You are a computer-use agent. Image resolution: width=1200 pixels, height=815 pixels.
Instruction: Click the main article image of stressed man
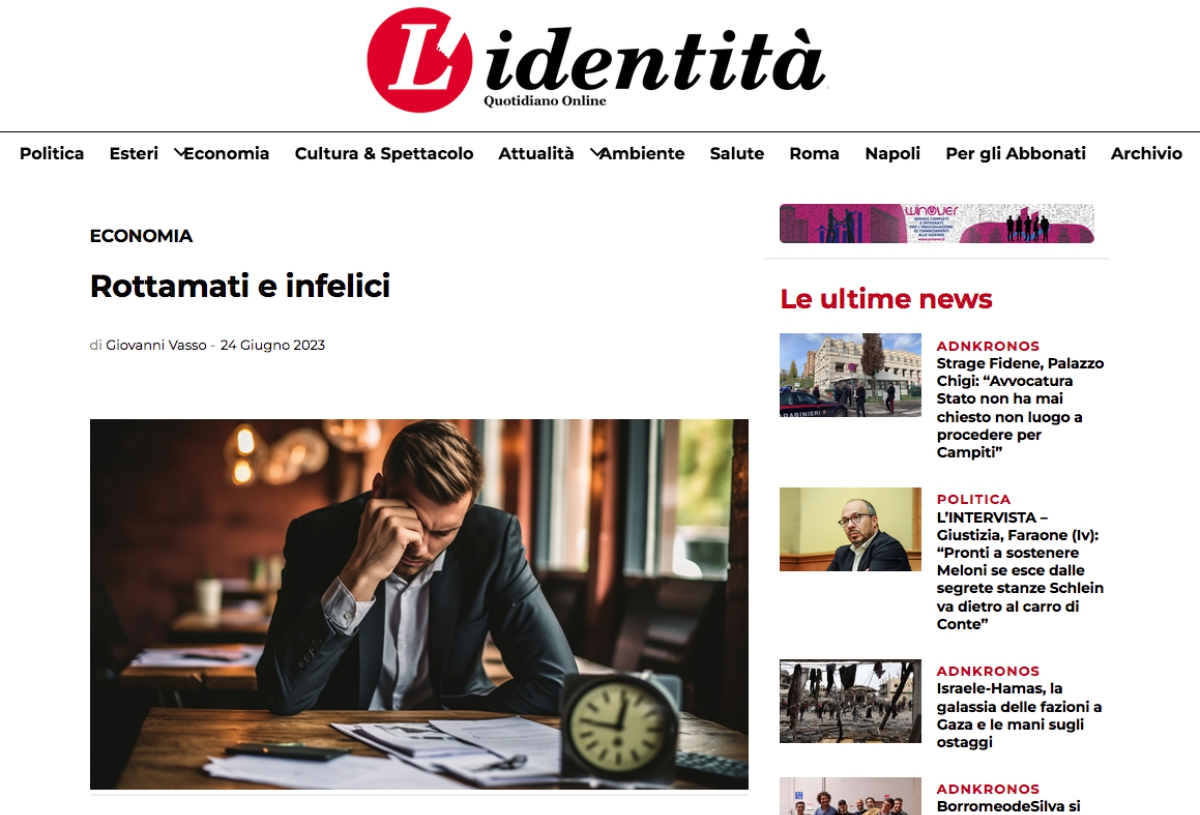tap(419, 604)
